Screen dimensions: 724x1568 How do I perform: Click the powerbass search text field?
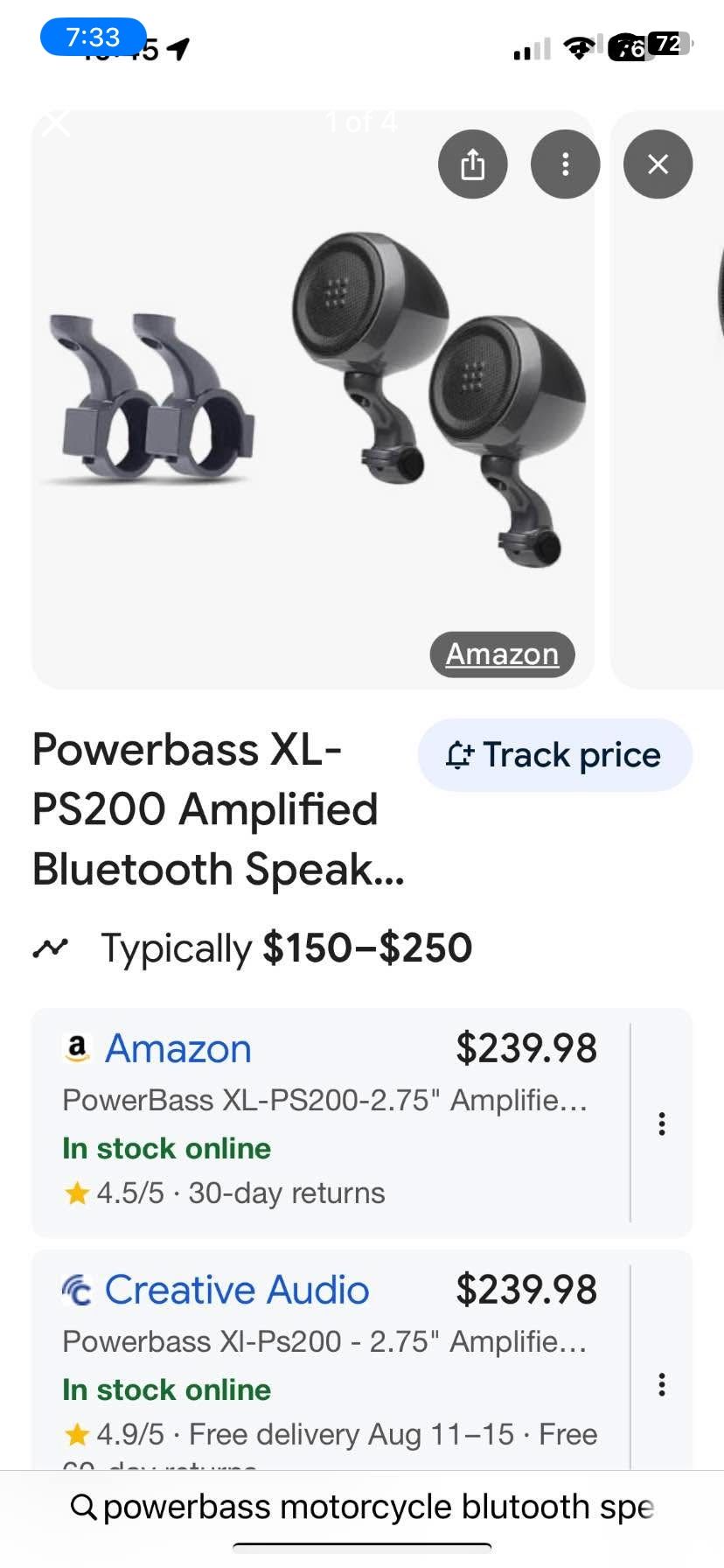point(378,1507)
